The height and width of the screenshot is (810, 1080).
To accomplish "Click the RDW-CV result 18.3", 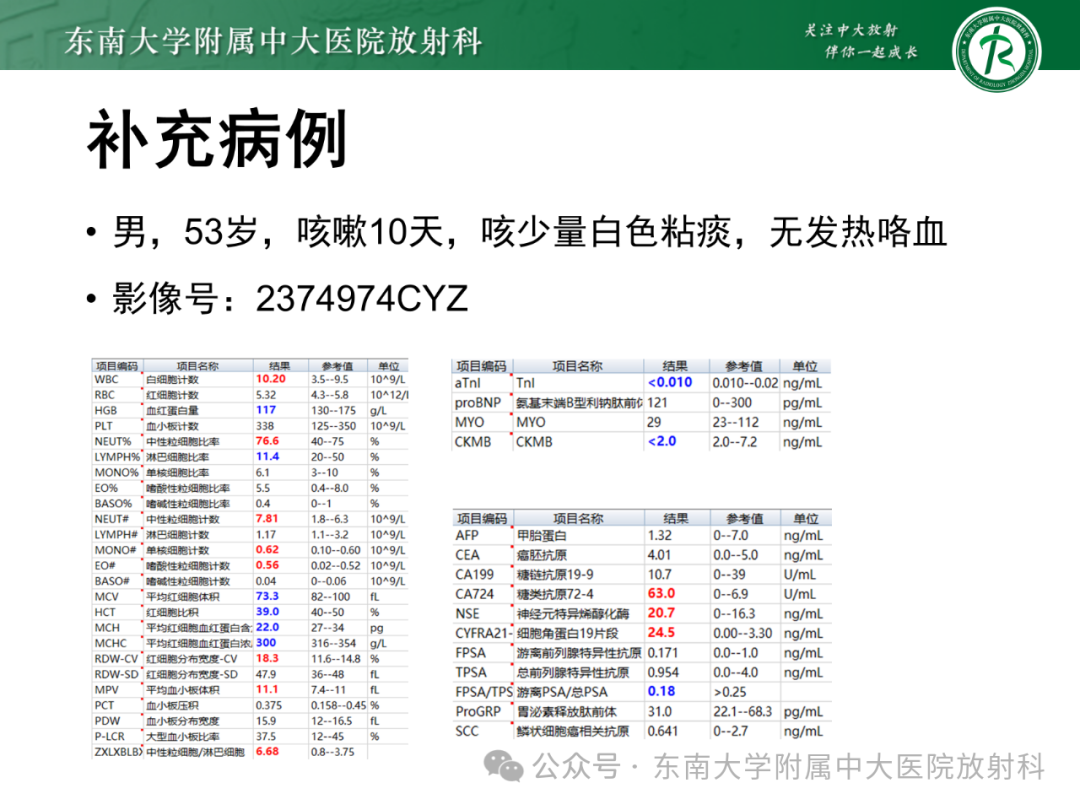I will (267, 658).
